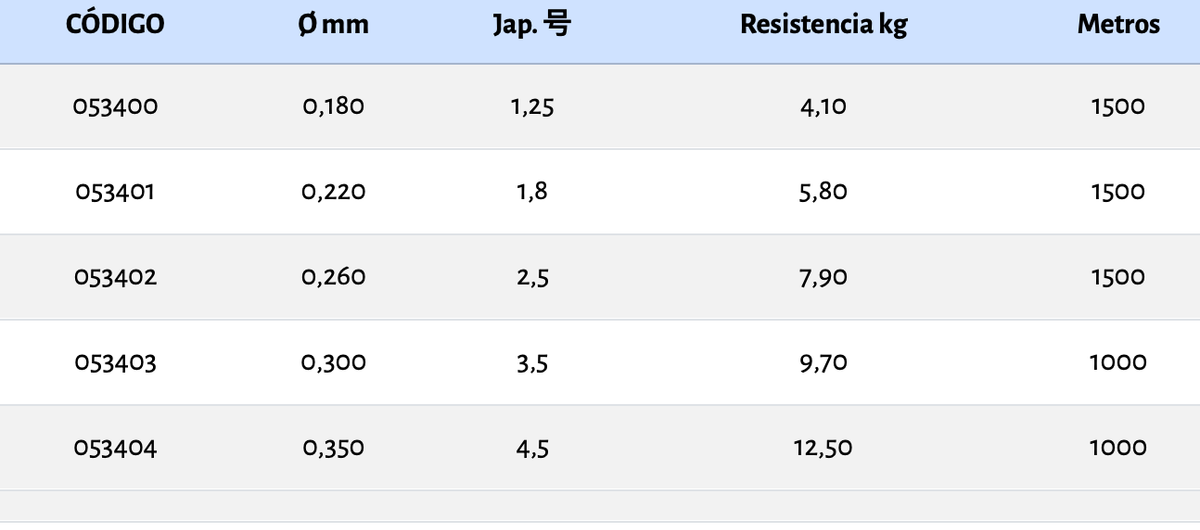Screen dimensions: 1200x530
Task: Click the 0,180 diameter cell
Action: pos(333,106)
